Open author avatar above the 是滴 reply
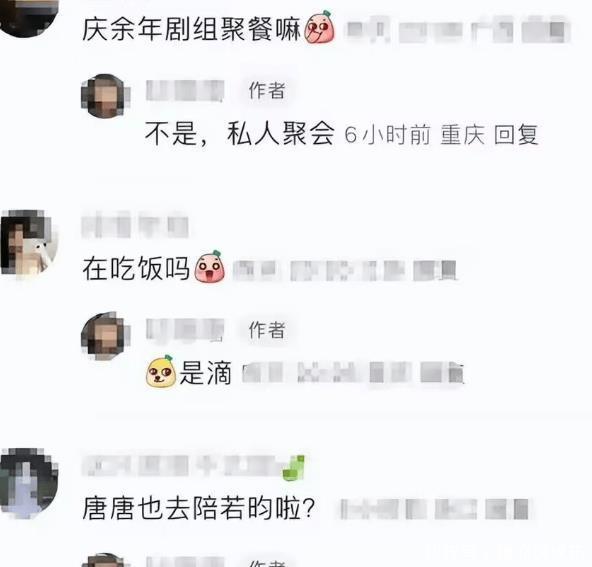The width and height of the screenshot is (592, 567). (x=106, y=335)
